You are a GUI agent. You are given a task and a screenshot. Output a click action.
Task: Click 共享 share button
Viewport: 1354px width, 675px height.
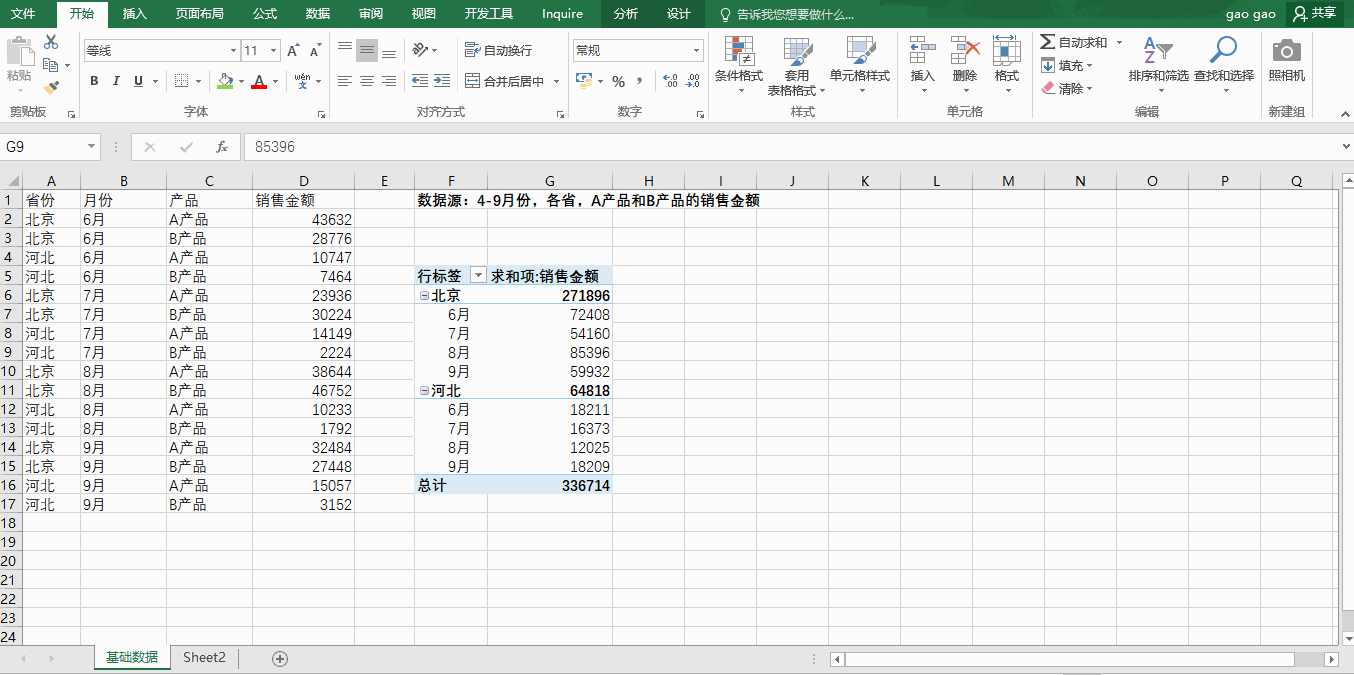tap(1315, 14)
